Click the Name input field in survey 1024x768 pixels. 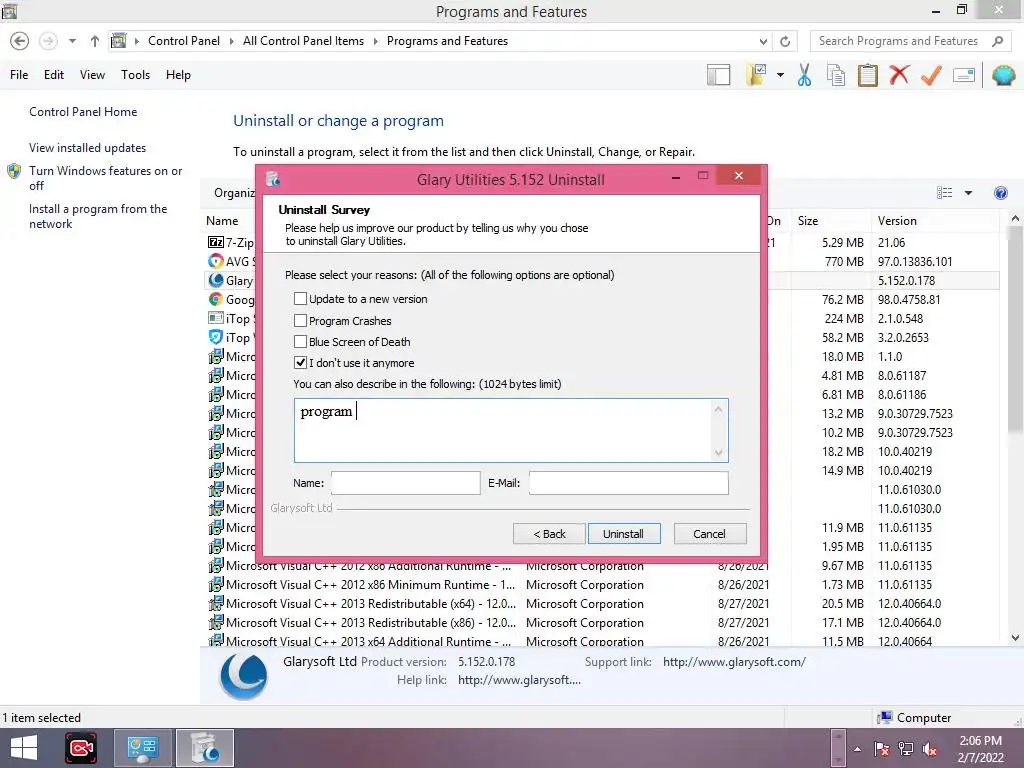(x=406, y=483)
